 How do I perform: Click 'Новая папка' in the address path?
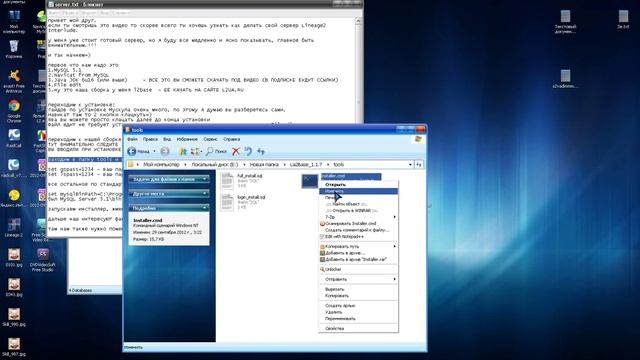pos(264,164)
